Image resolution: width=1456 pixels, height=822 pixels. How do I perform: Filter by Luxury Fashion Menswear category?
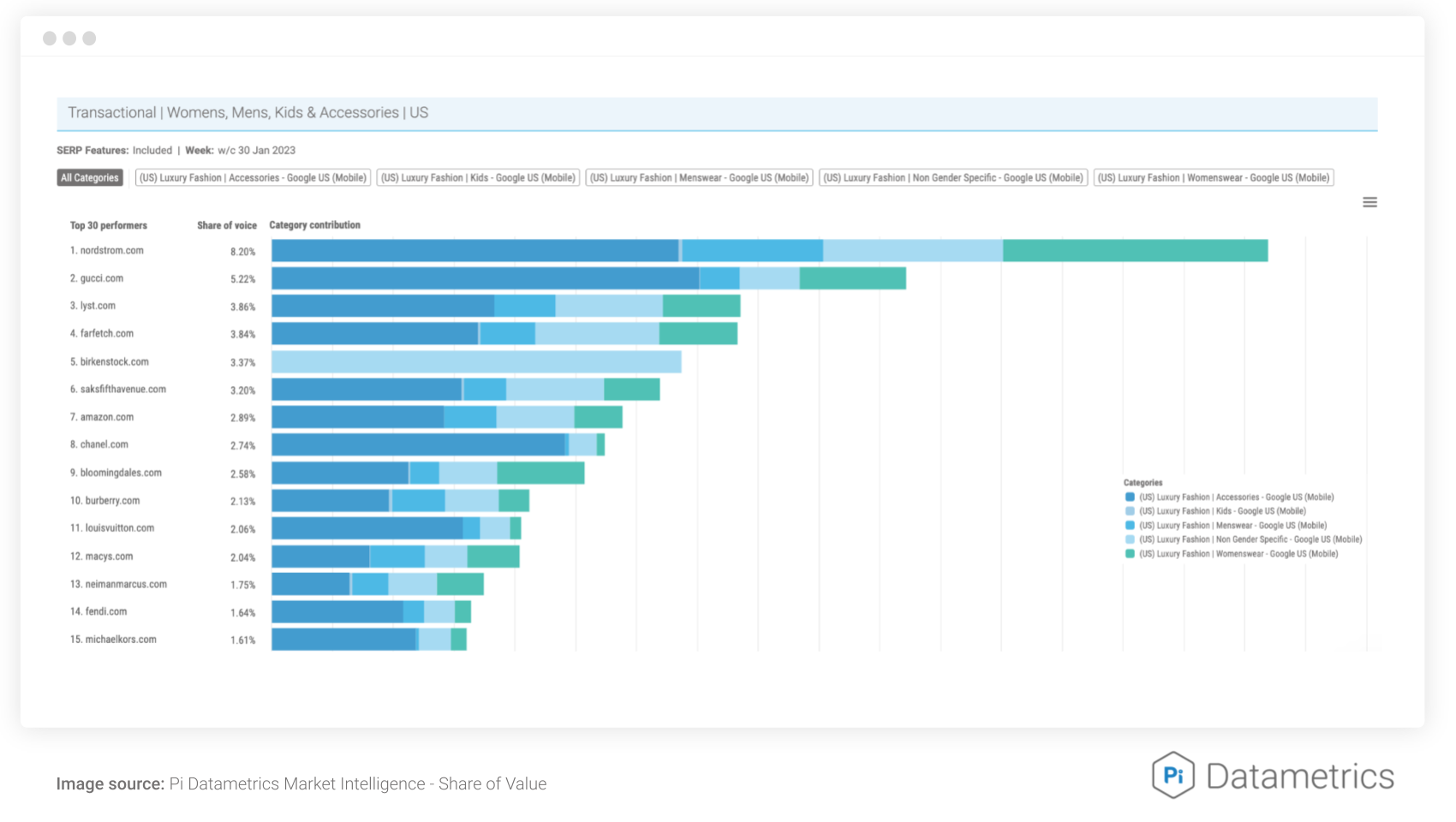[x=699, y=177]
